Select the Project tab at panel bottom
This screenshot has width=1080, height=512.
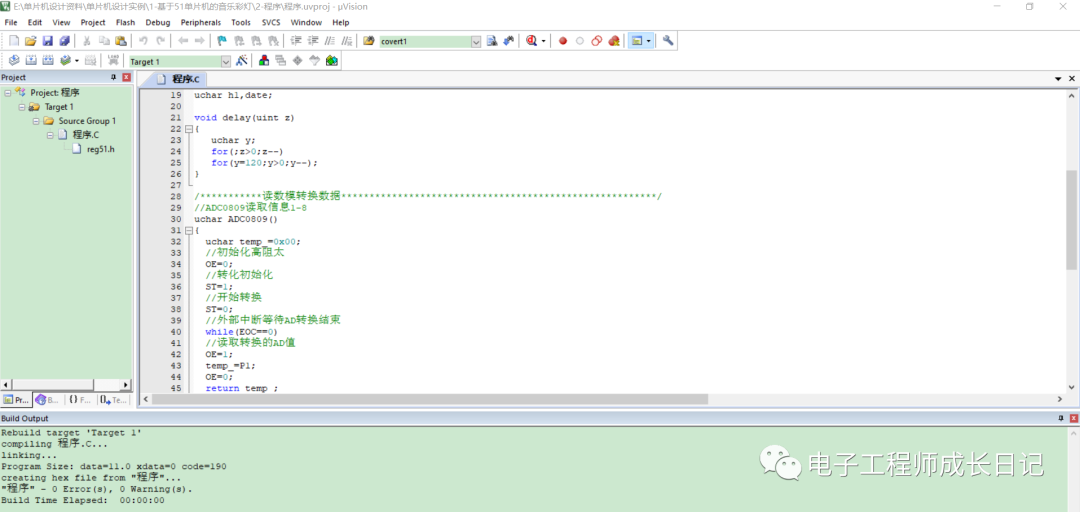pyautogui.click(x=16, y=400)
